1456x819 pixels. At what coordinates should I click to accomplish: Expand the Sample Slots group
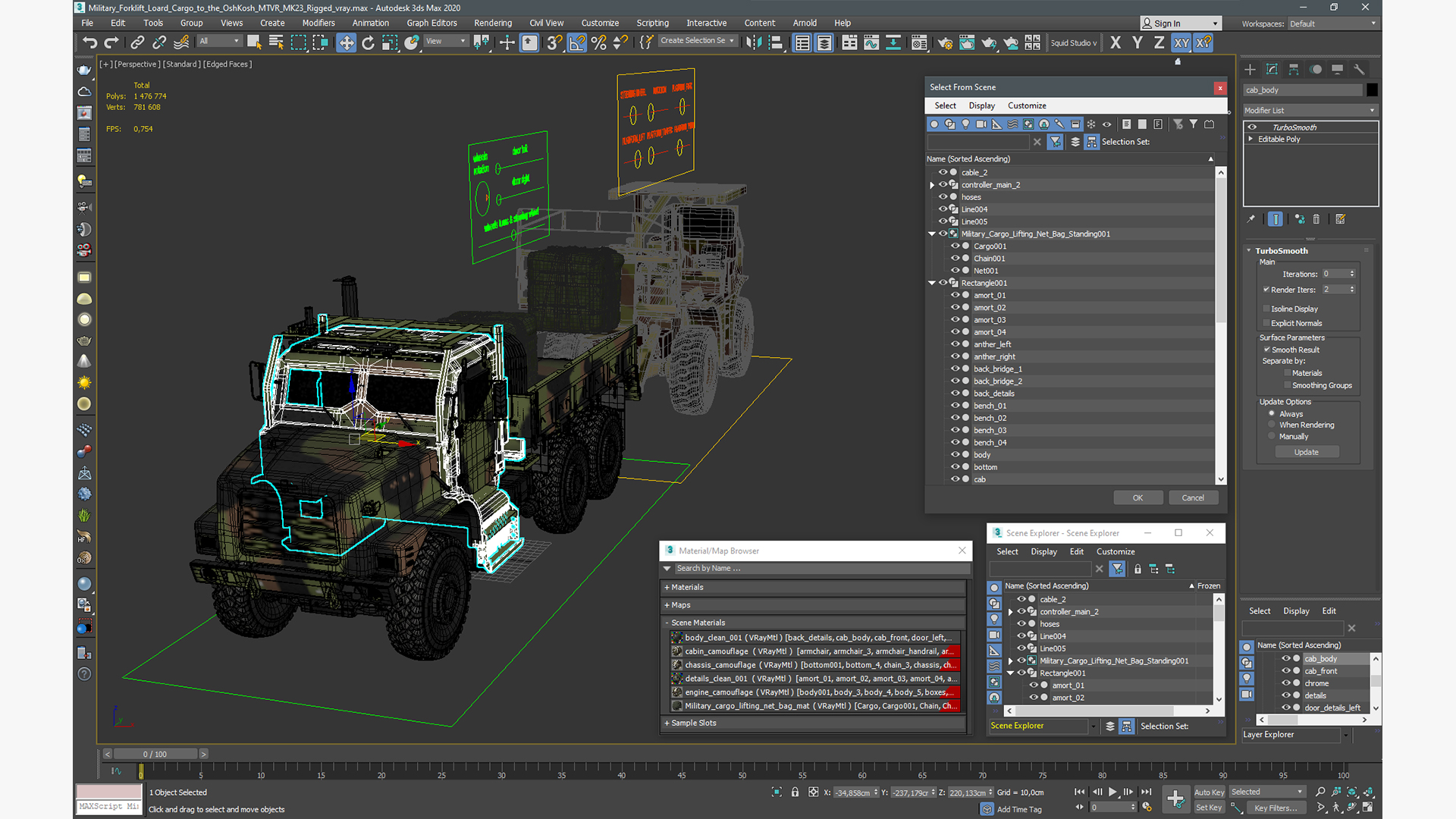coord(813,723)
